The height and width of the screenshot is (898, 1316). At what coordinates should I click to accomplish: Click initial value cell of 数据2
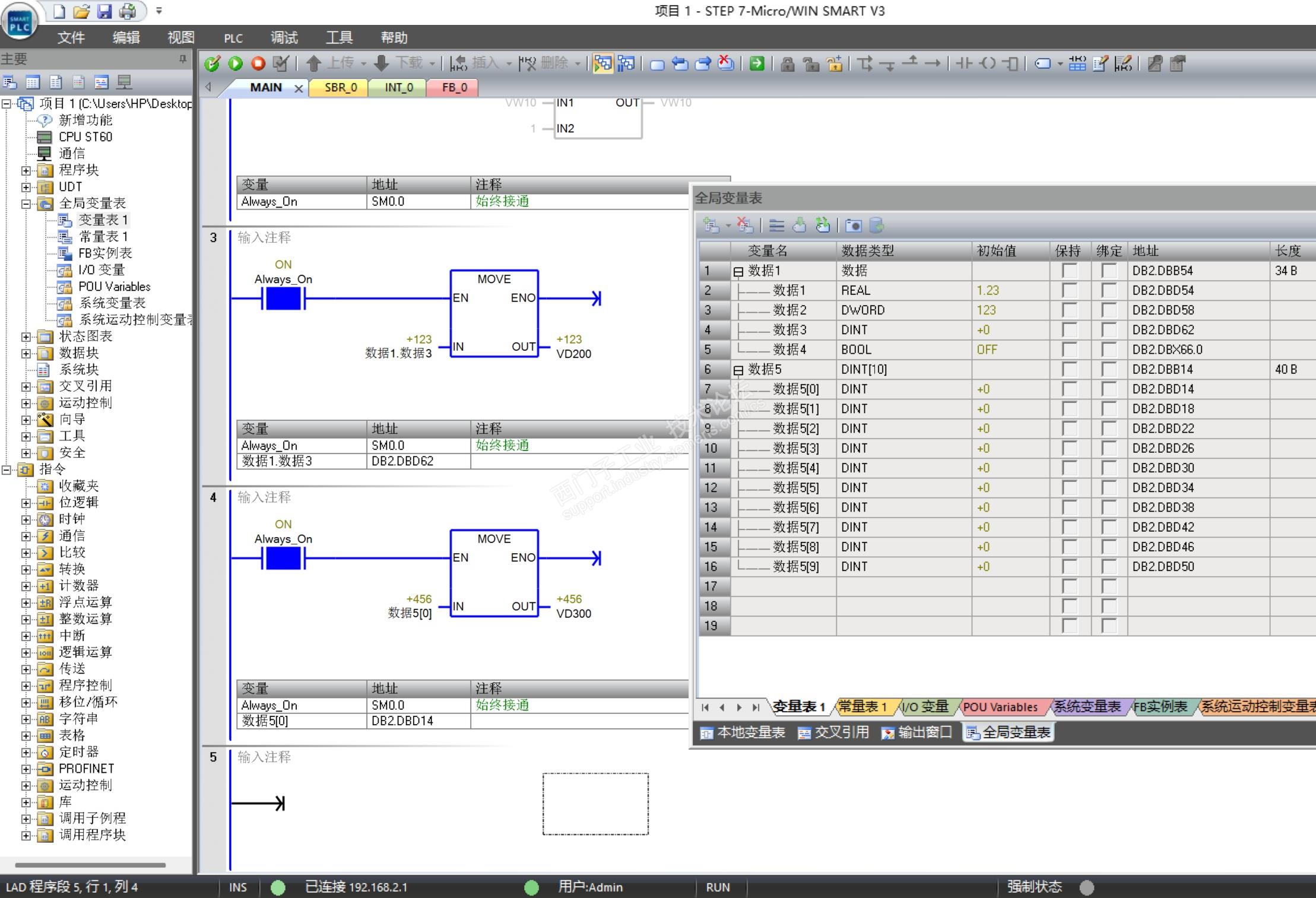pos(1009,310)
